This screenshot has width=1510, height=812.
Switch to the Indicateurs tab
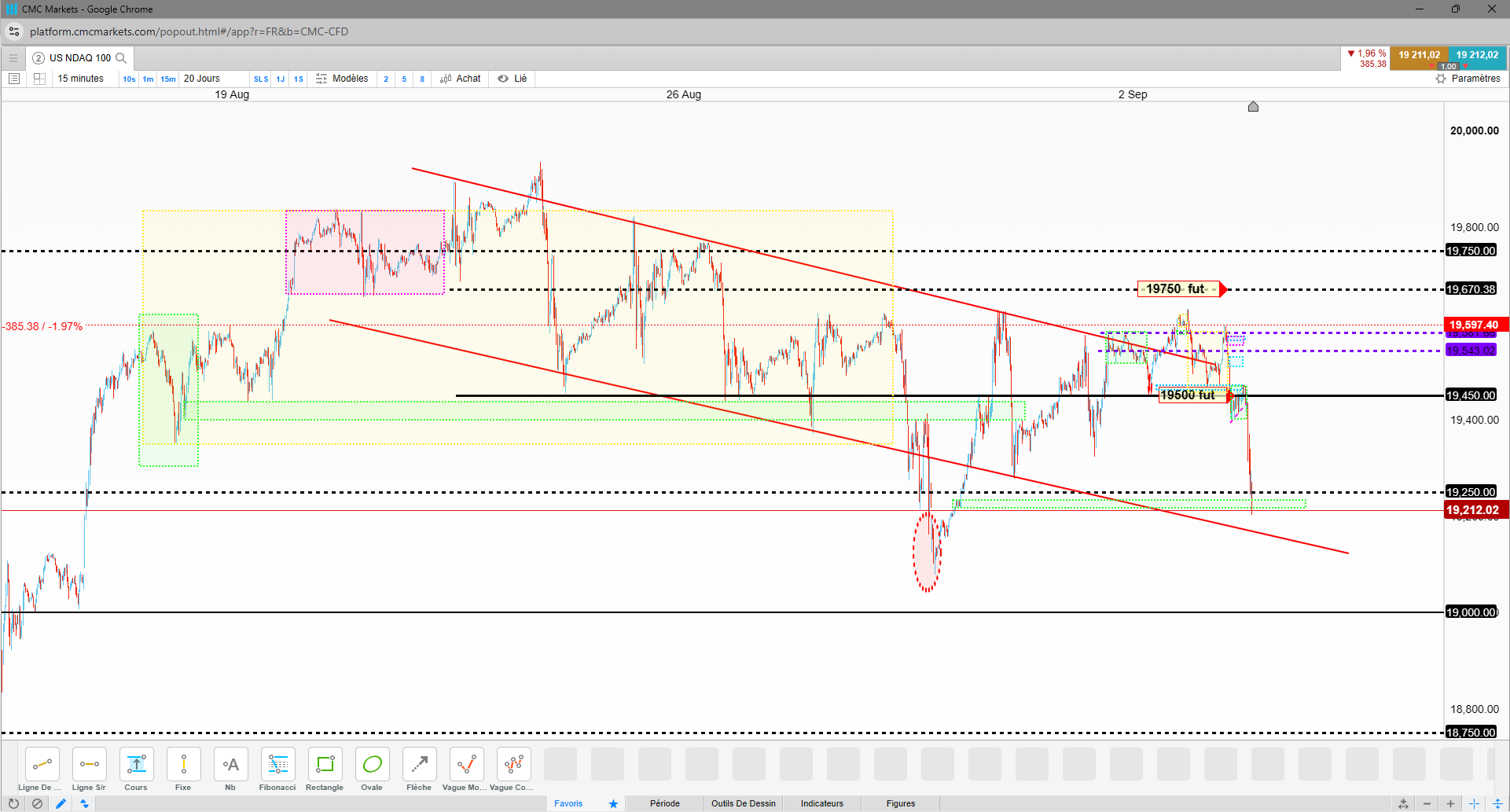coord(822,803)
